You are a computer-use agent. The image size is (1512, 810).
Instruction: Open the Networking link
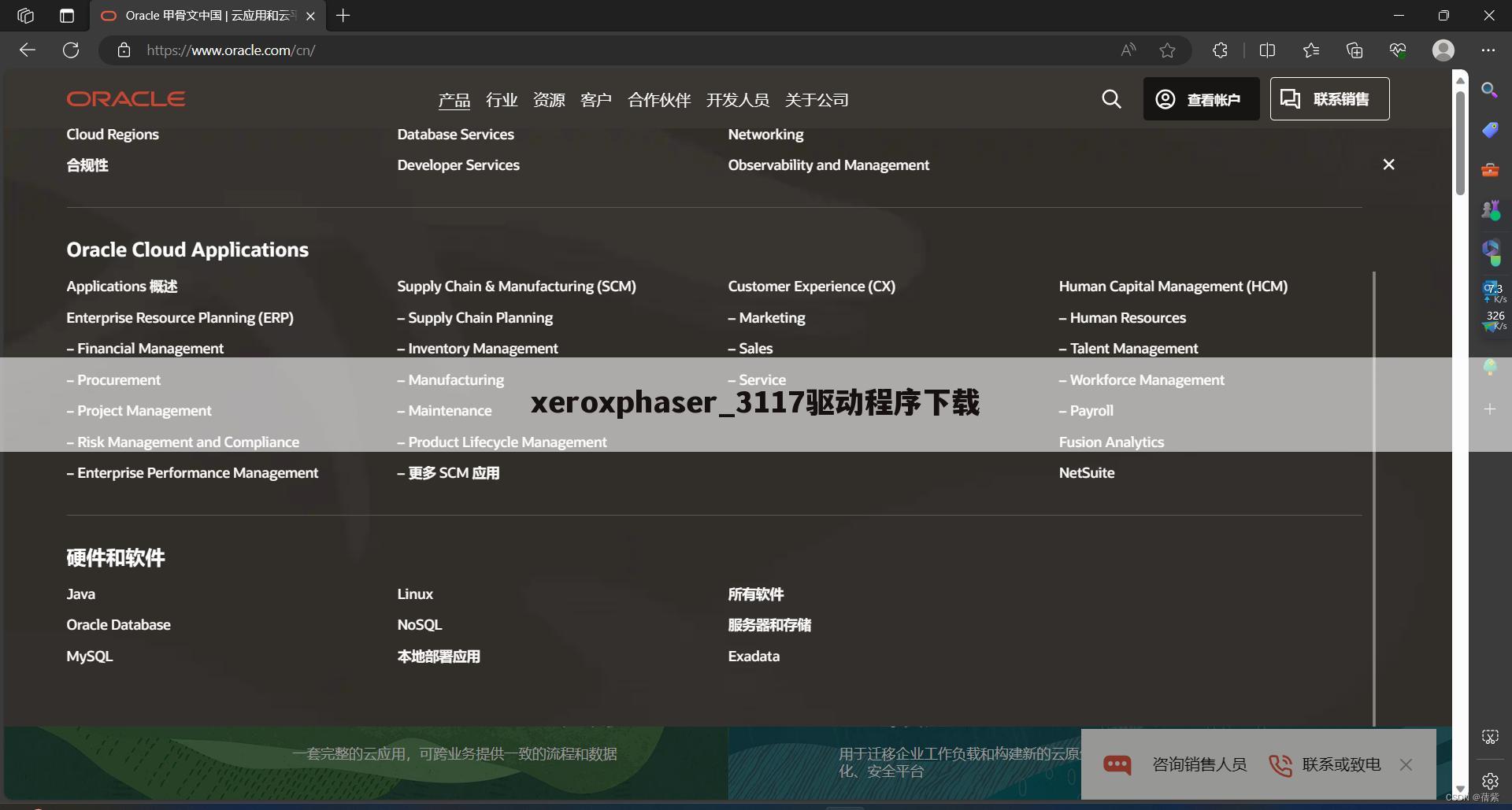click(x=765, y=134)
